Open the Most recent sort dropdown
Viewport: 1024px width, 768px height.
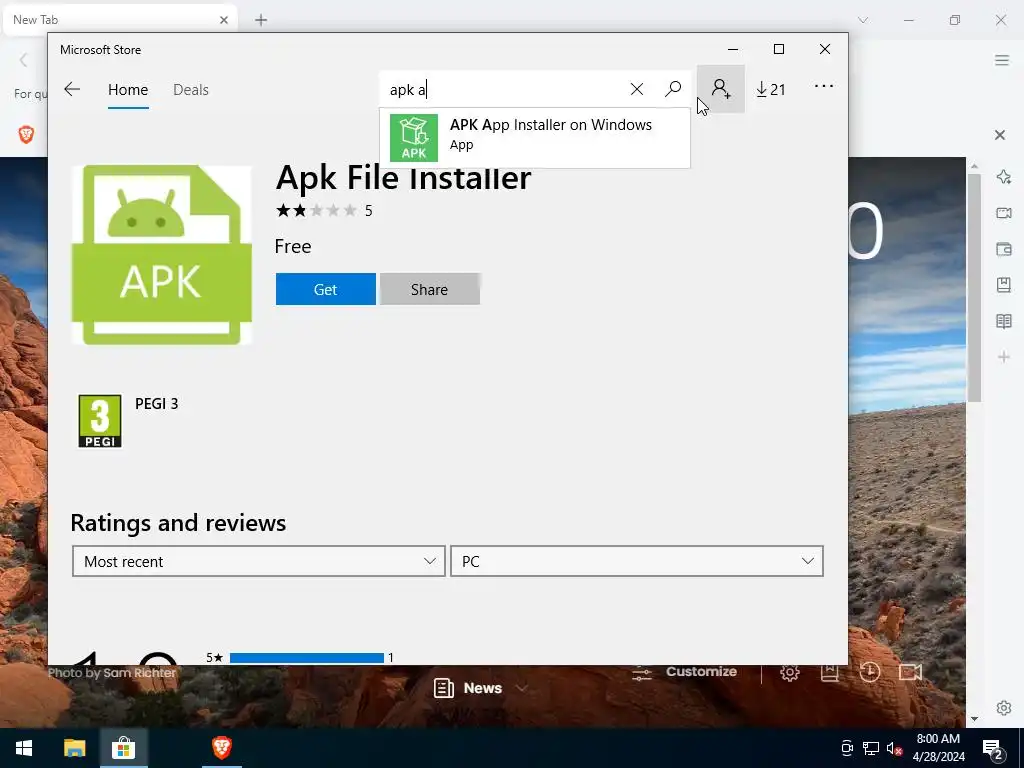[x=259, y=561]
